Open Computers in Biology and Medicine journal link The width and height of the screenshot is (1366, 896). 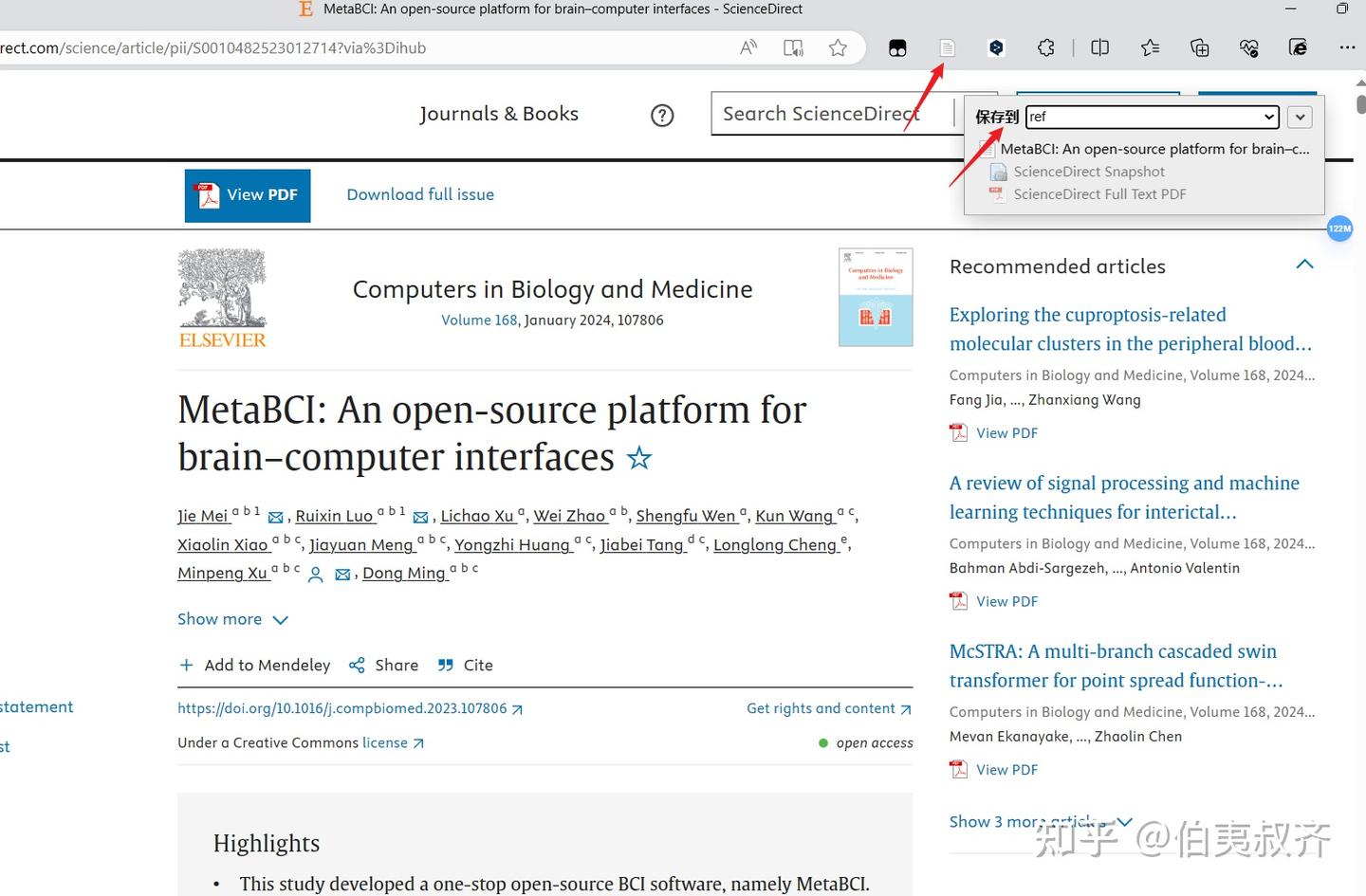pos(553,289)
